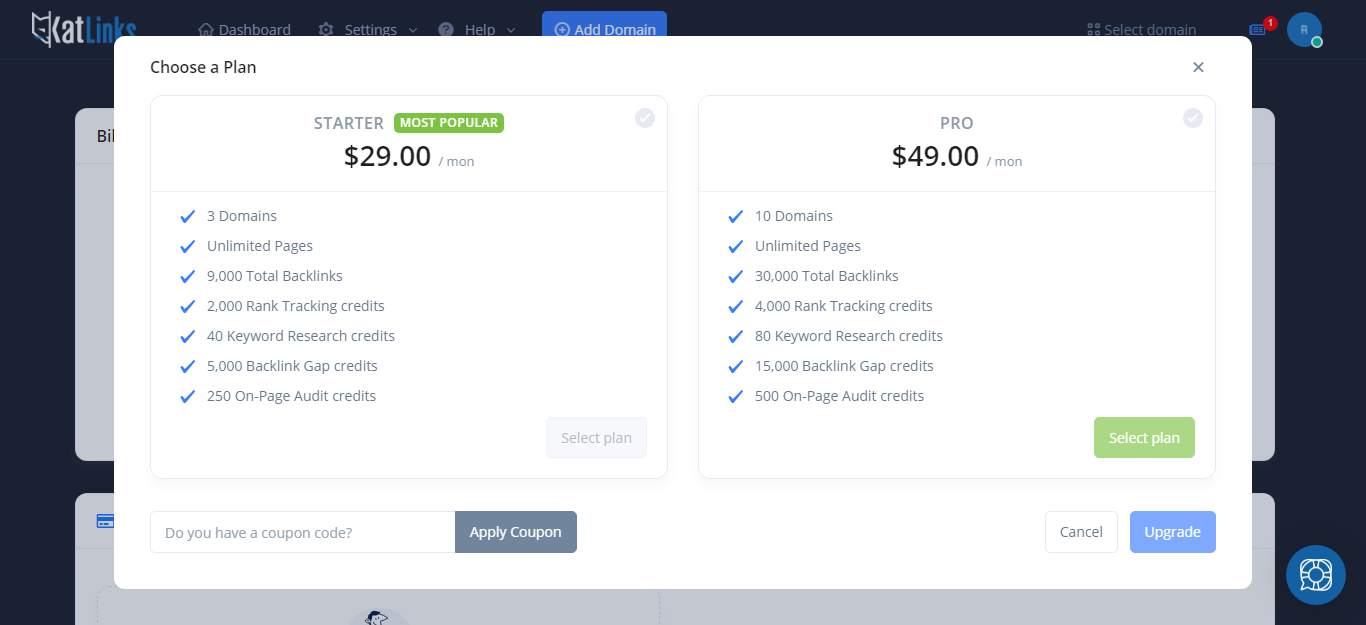
Task: Click the credit card icon behind the dialog
Action: coord(104,521)
